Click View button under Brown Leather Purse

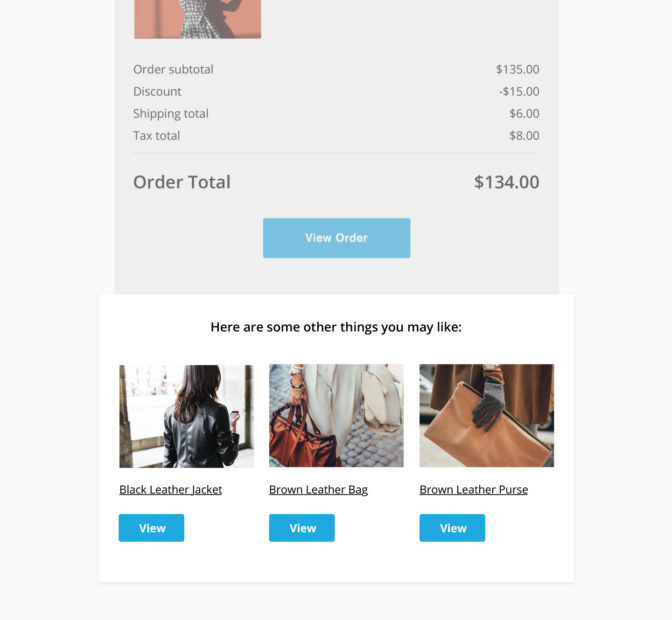click(452, 528)
